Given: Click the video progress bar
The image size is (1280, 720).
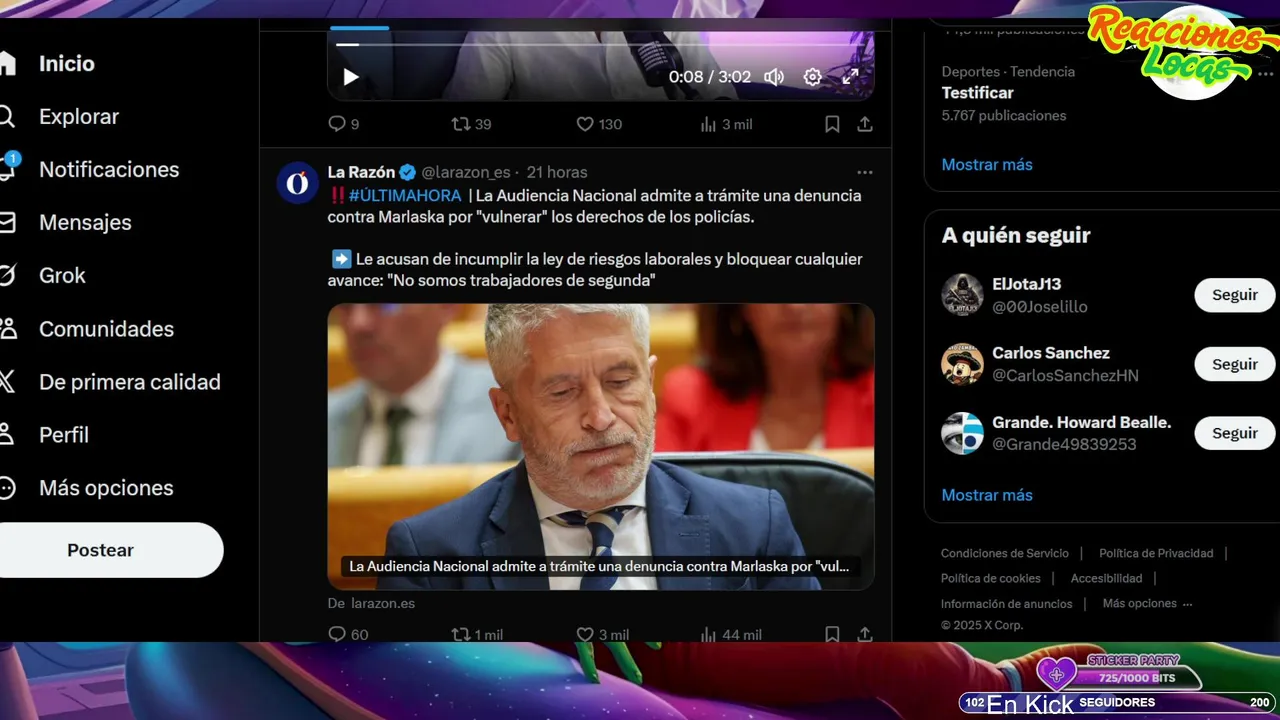Looking at the screenshot, I should [601, 44].
